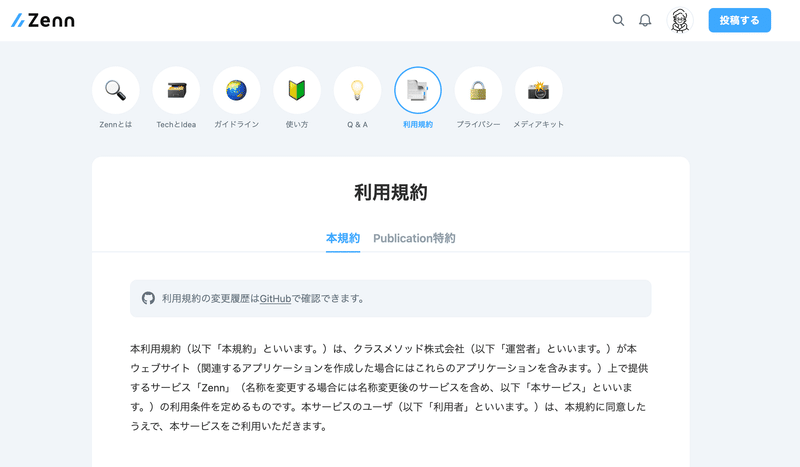Select the 利用規約 document icon
This screenshot has width=800, height=467.
coord(418,90)
